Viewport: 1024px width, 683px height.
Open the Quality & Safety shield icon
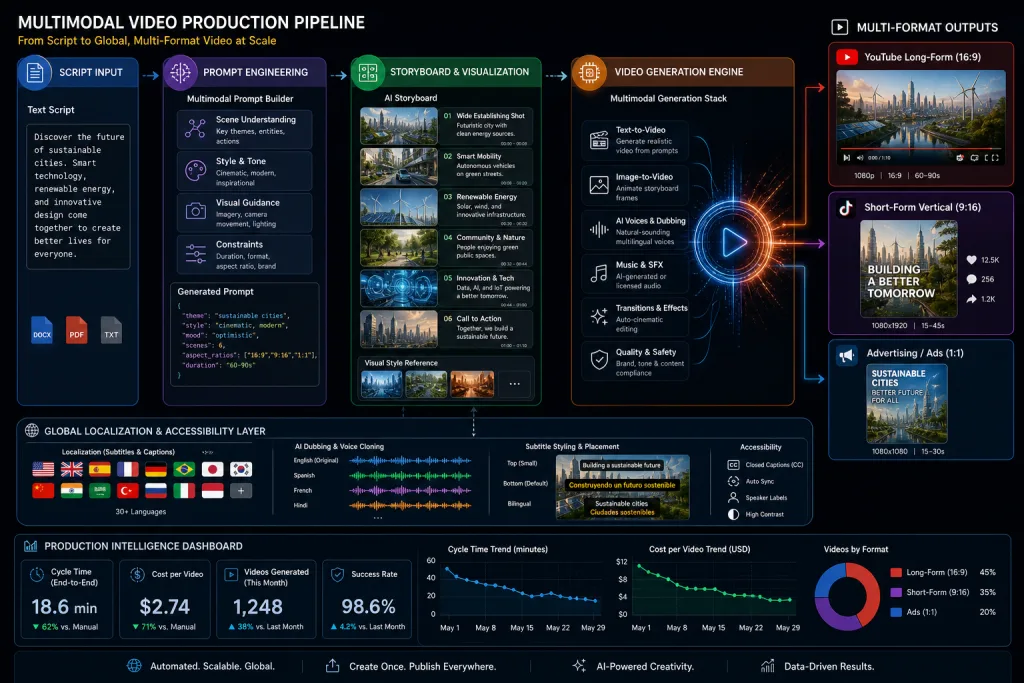[x=599, y=360]
